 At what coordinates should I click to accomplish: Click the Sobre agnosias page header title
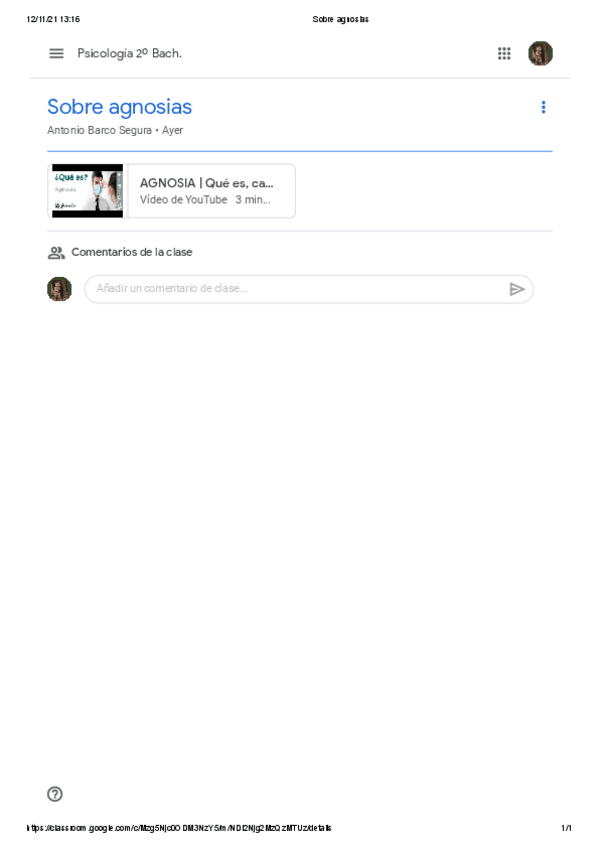(x=341, y=19)
